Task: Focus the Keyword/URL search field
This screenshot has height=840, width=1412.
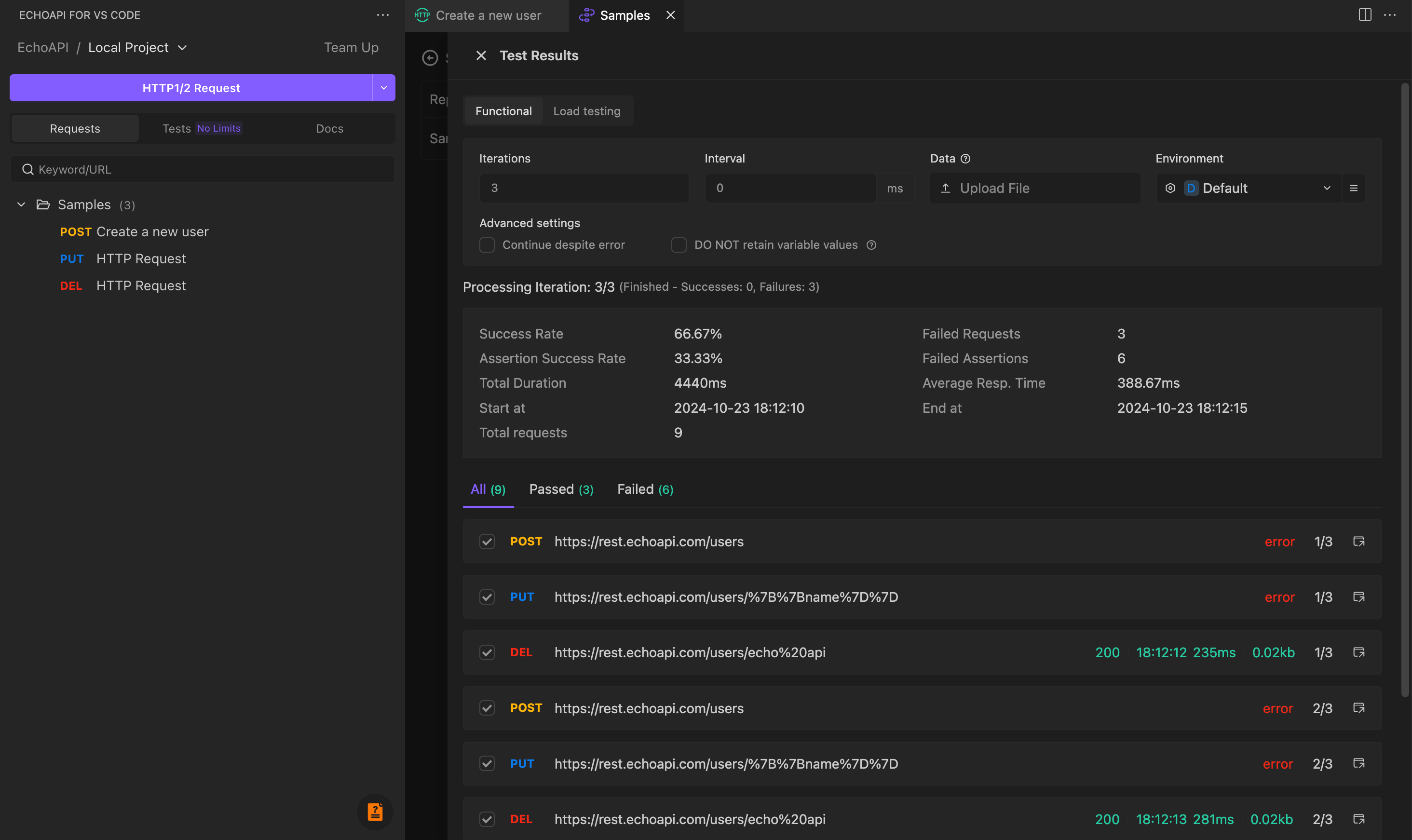Action: tap(203, 169)
